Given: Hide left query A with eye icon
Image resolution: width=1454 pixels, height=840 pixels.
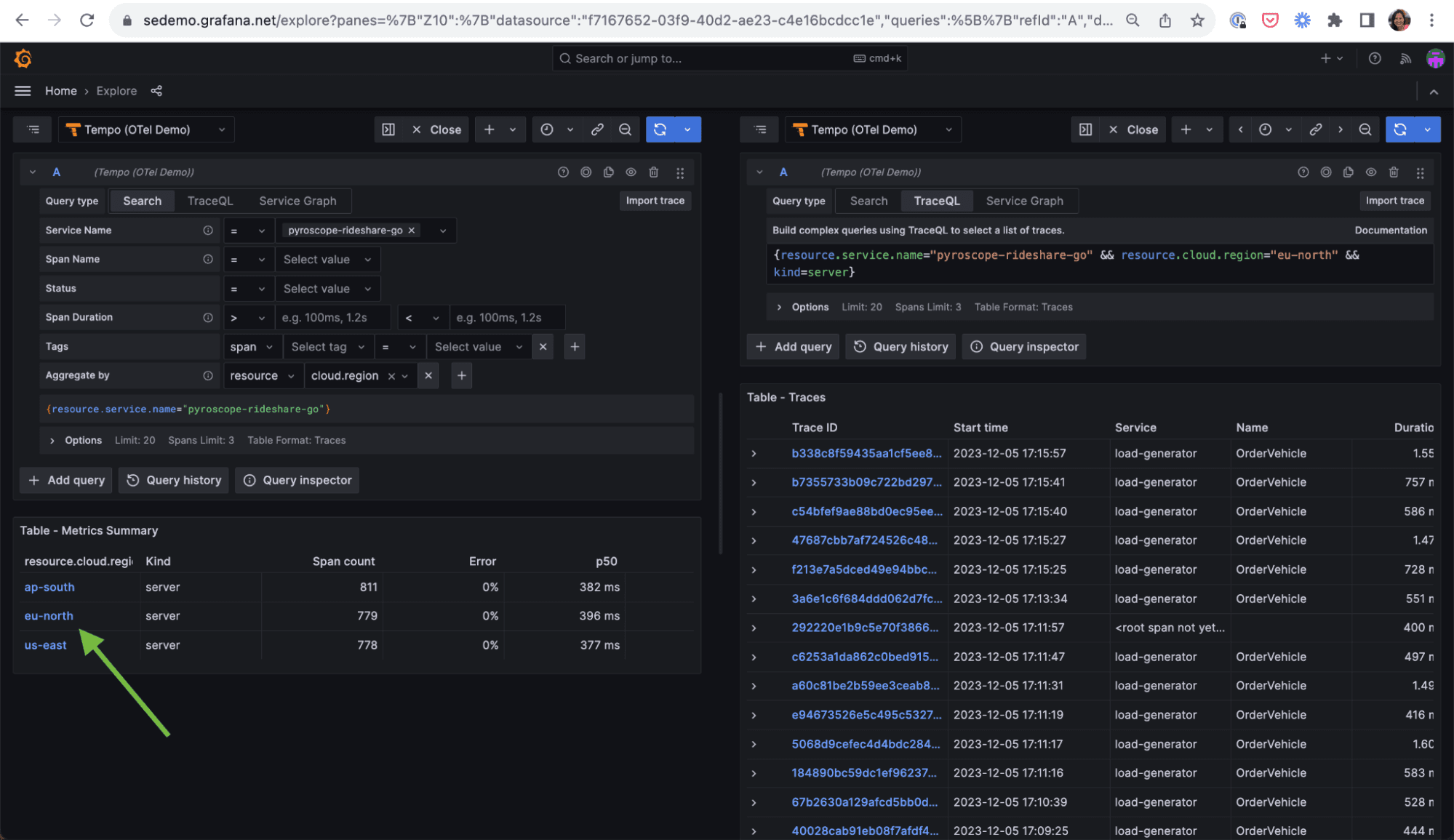Looking at the screenshot, I should tap(631, 172).
